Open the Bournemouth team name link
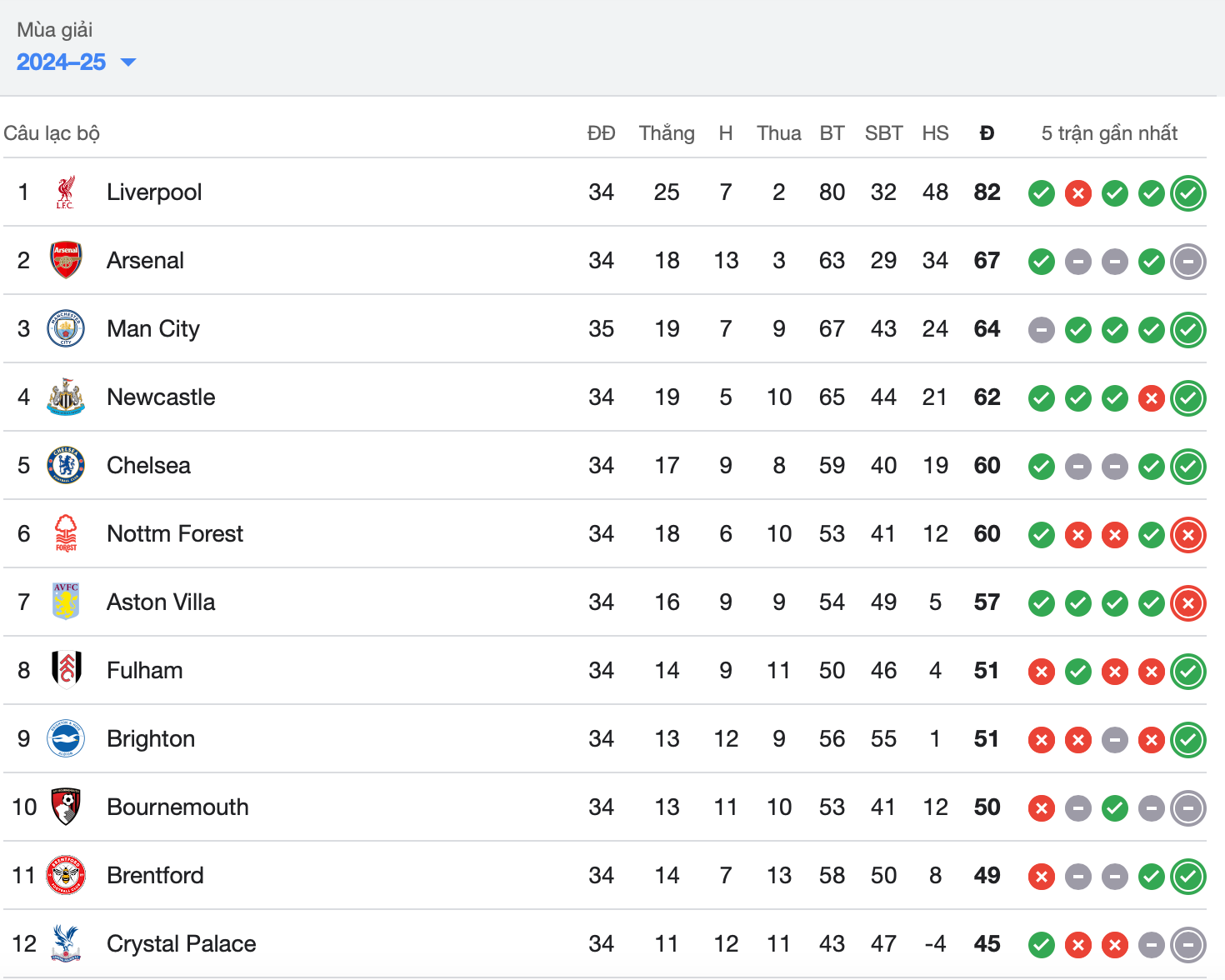Screen dimensions: 1225x980 [x=177, y=807]
